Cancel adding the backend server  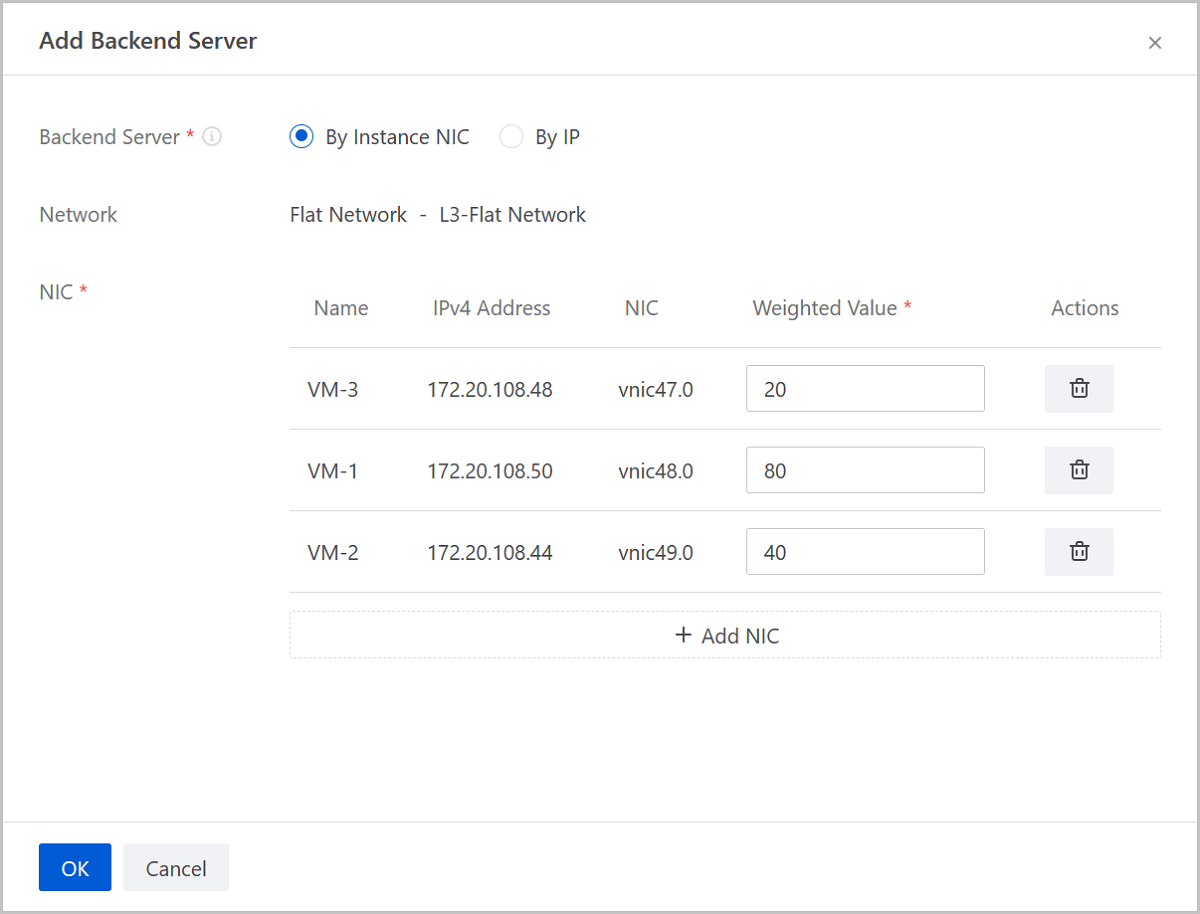coord(176,868)
